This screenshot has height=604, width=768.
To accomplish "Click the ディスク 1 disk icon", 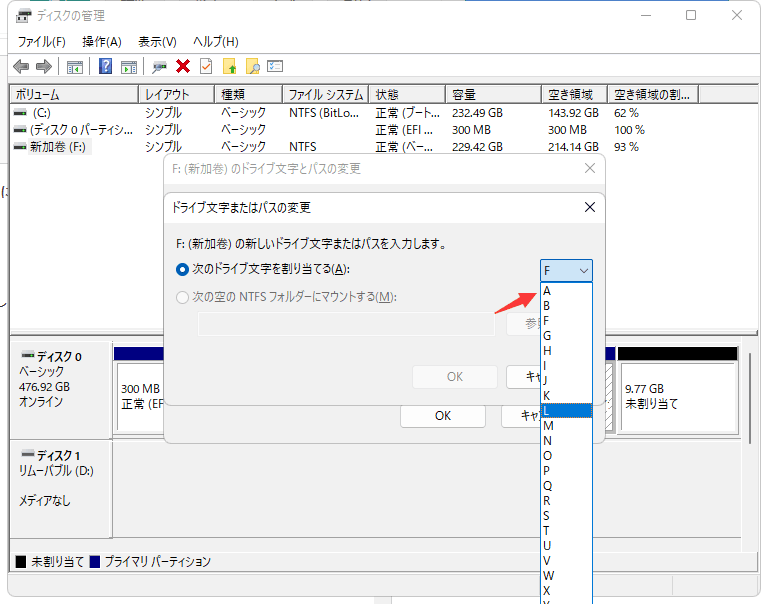I will click(28, 454).
